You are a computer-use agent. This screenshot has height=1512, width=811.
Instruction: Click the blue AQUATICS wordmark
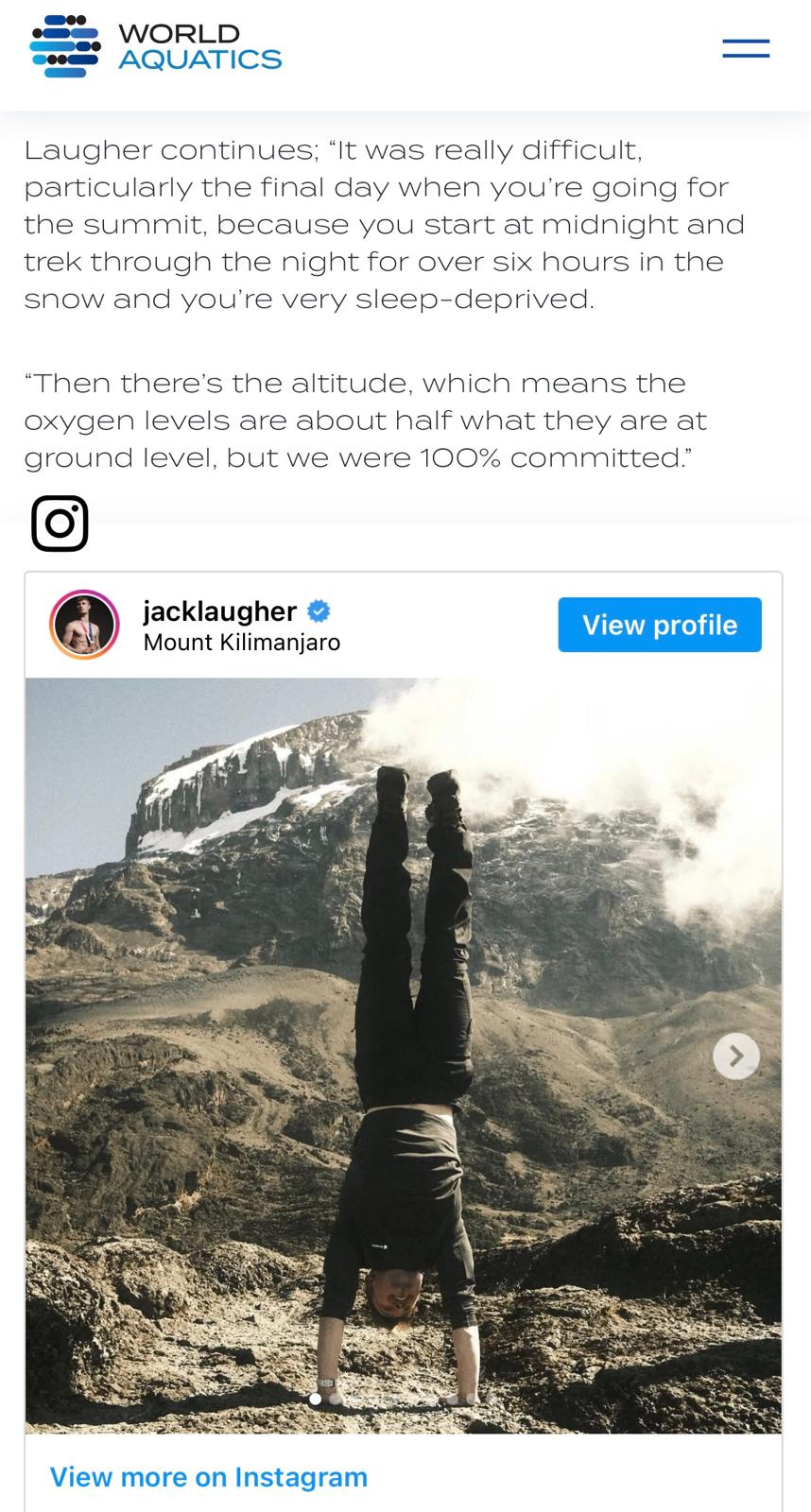tap(199, 60)
